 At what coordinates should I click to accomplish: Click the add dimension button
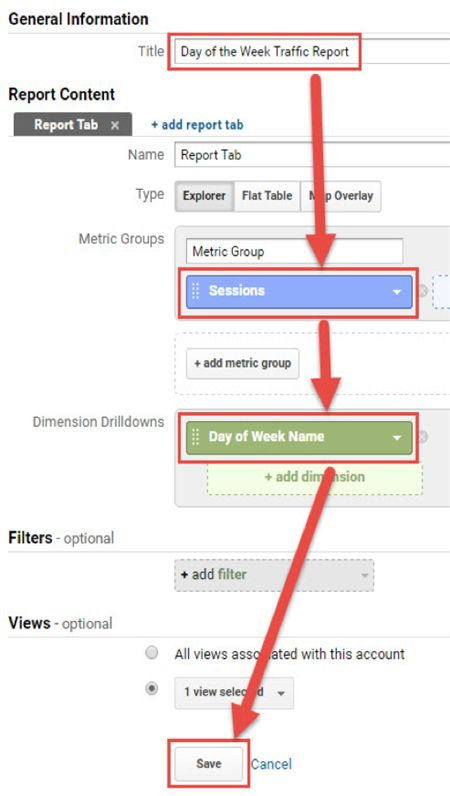(315, 478)
